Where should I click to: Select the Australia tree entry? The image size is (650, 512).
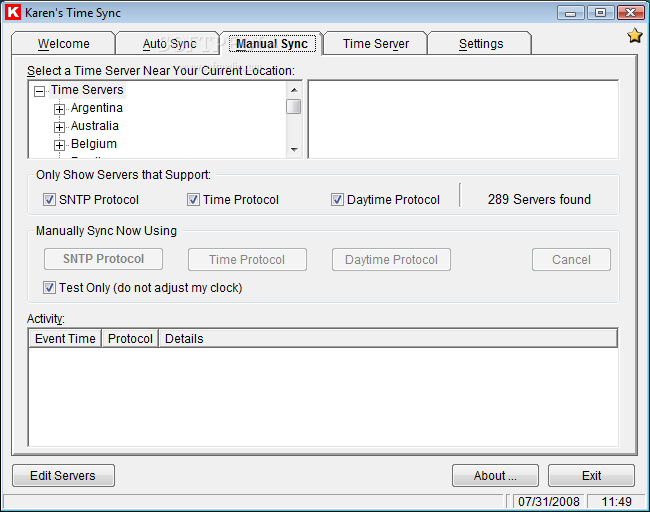(95, 126)
